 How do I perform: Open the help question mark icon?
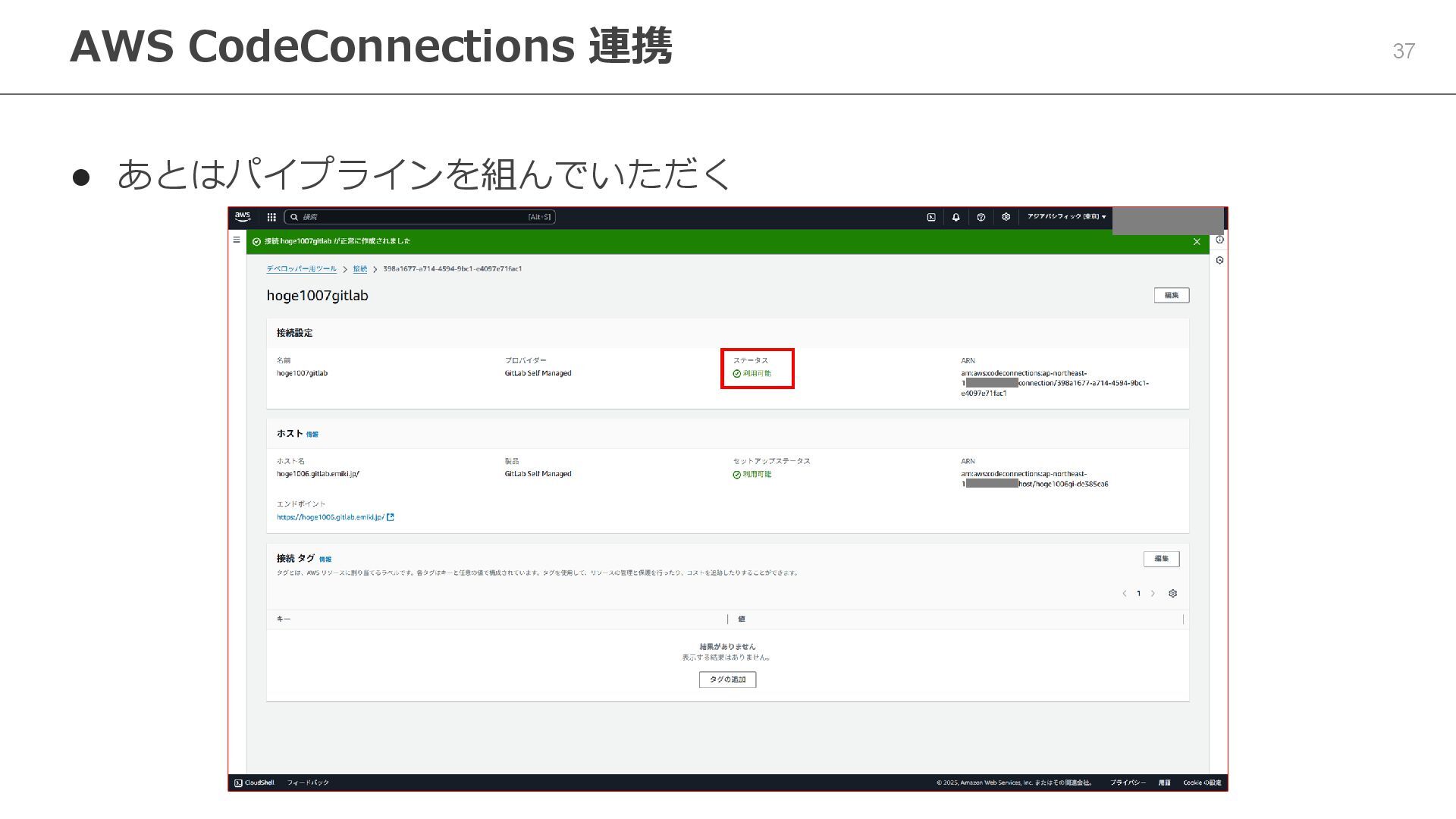click(981, 217)
